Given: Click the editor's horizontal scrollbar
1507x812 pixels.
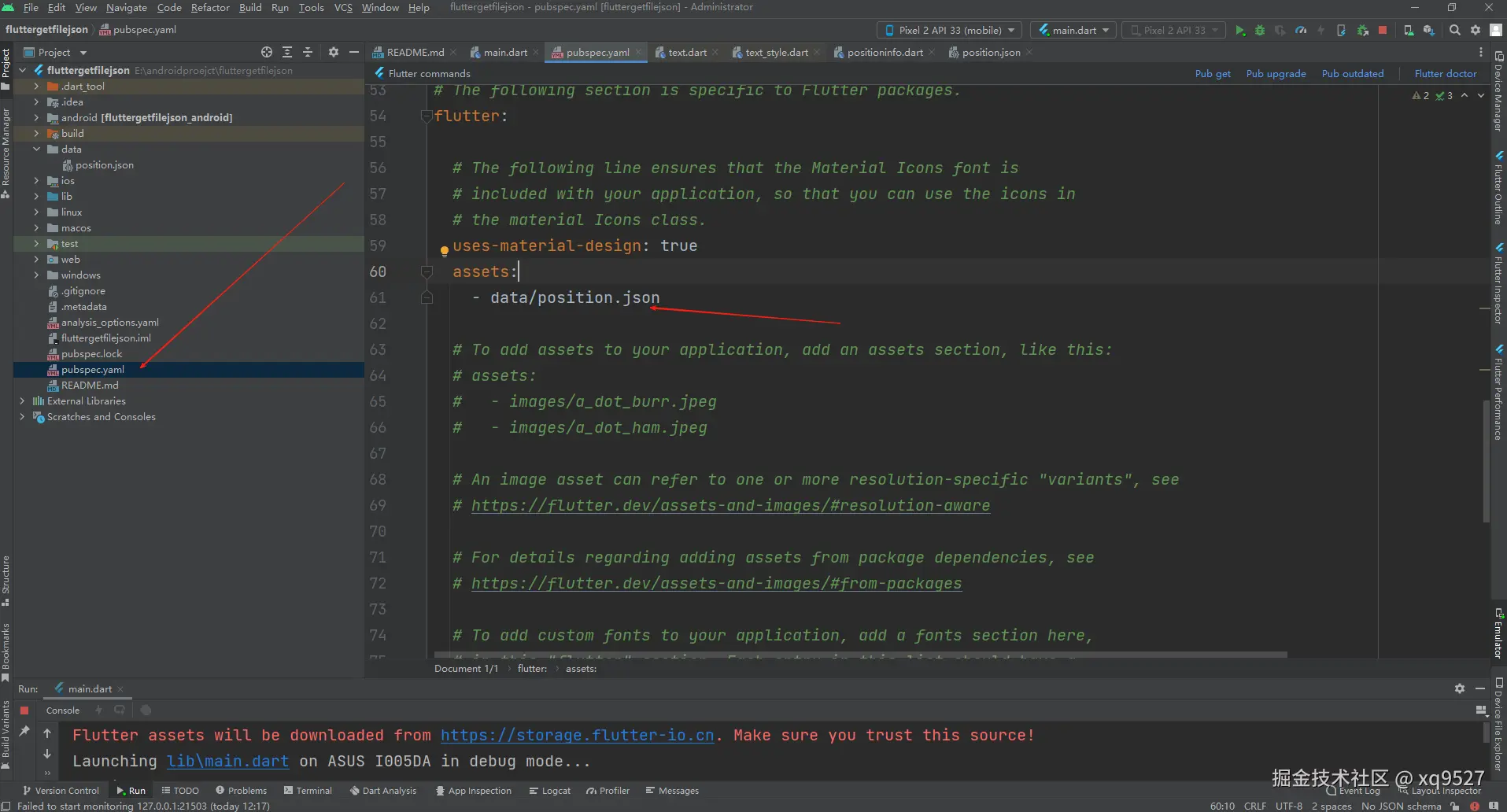Looking at the screenshot, I should (x=859, y=655).
